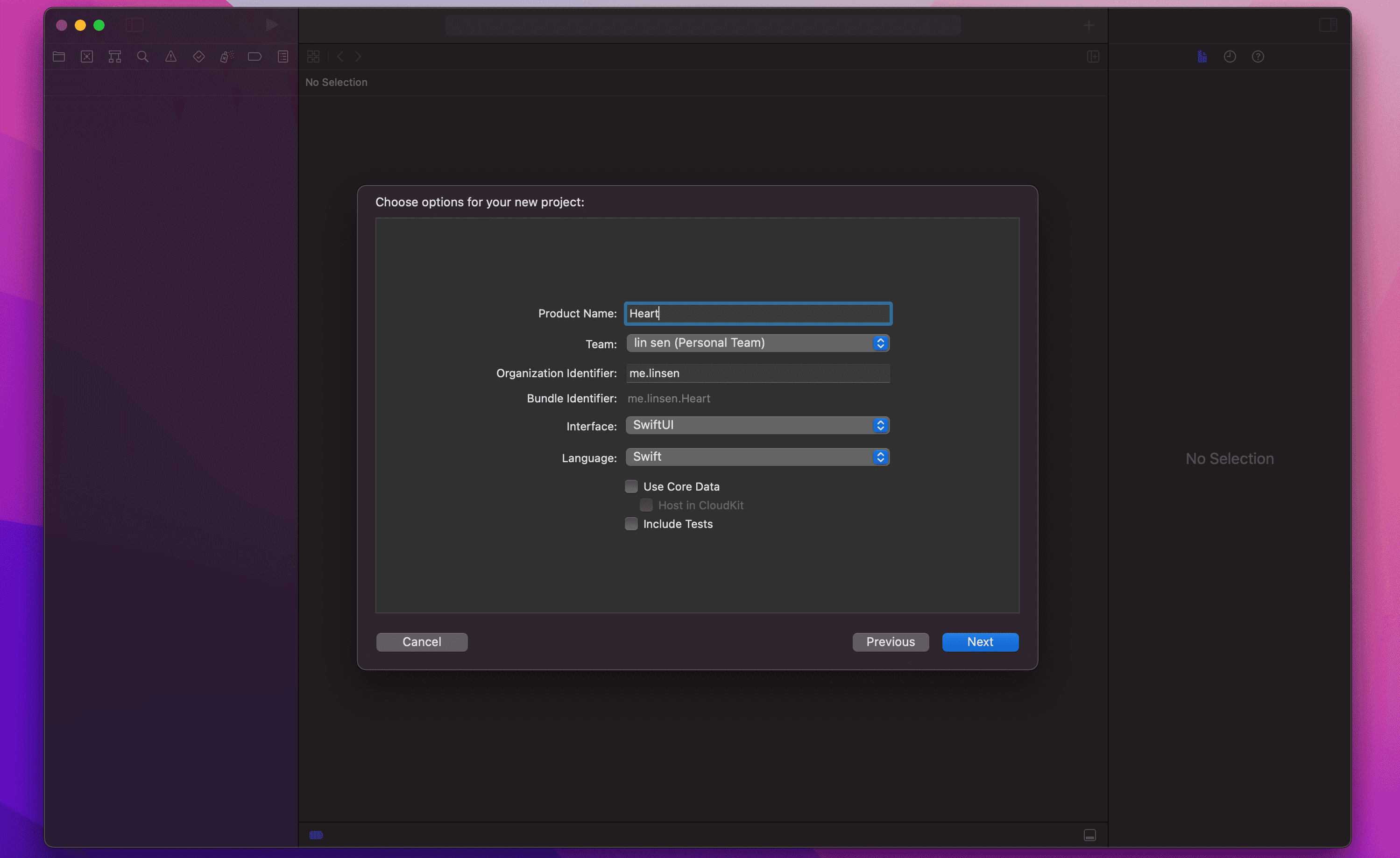1400x858 pixels.
Task: Toggle the right inspector panel visibility
Action: [1328, 25]
